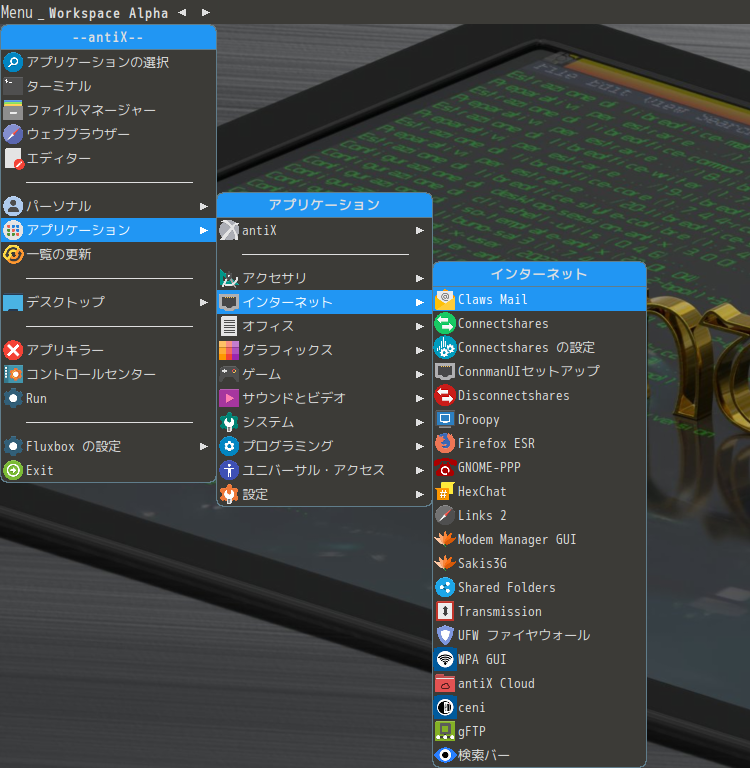
Task: Click the GNOME-PPP red telephone icon
Action: click(445, 467)
